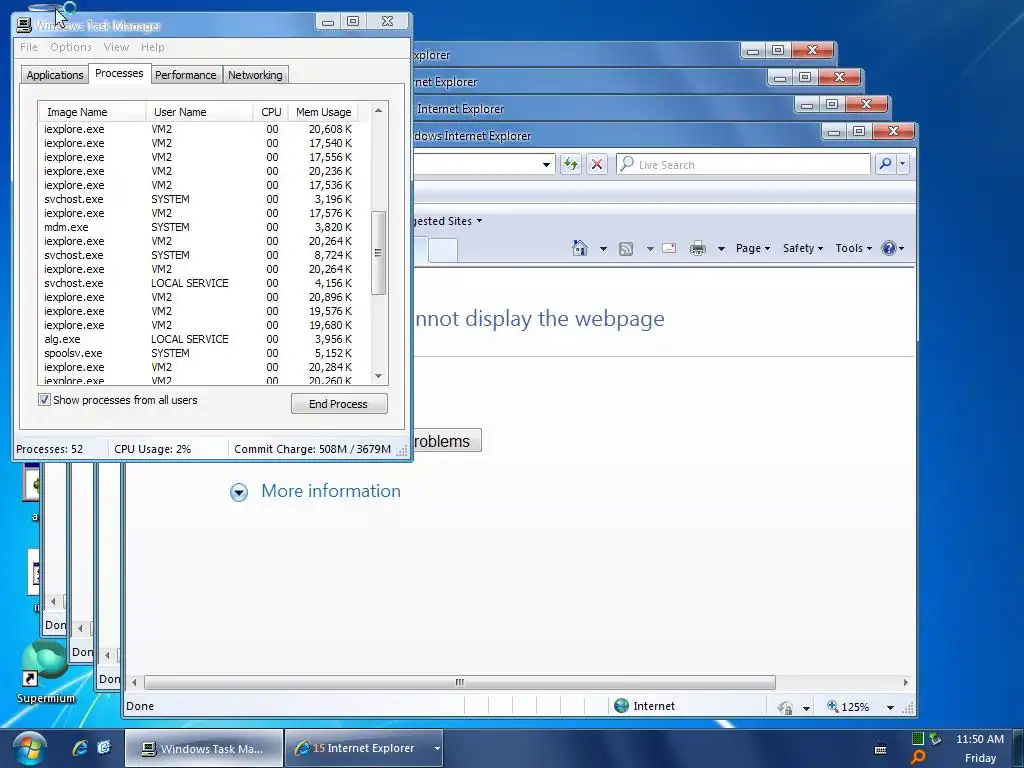Click the Home icon in IE command bar

[580, 248]
